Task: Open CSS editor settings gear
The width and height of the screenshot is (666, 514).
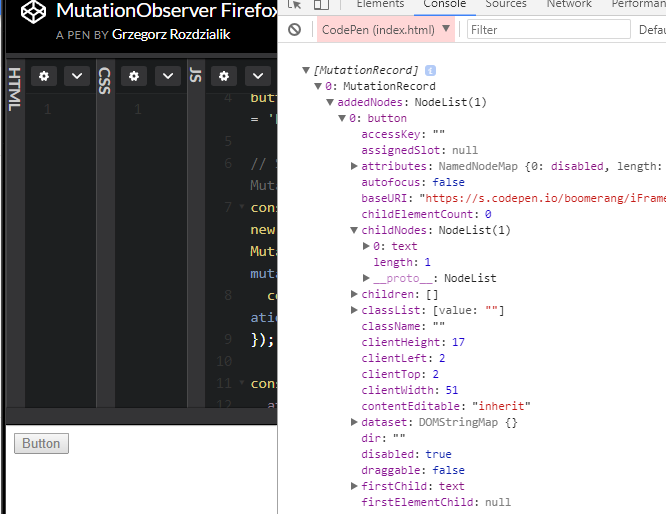Action: (134, 76)
